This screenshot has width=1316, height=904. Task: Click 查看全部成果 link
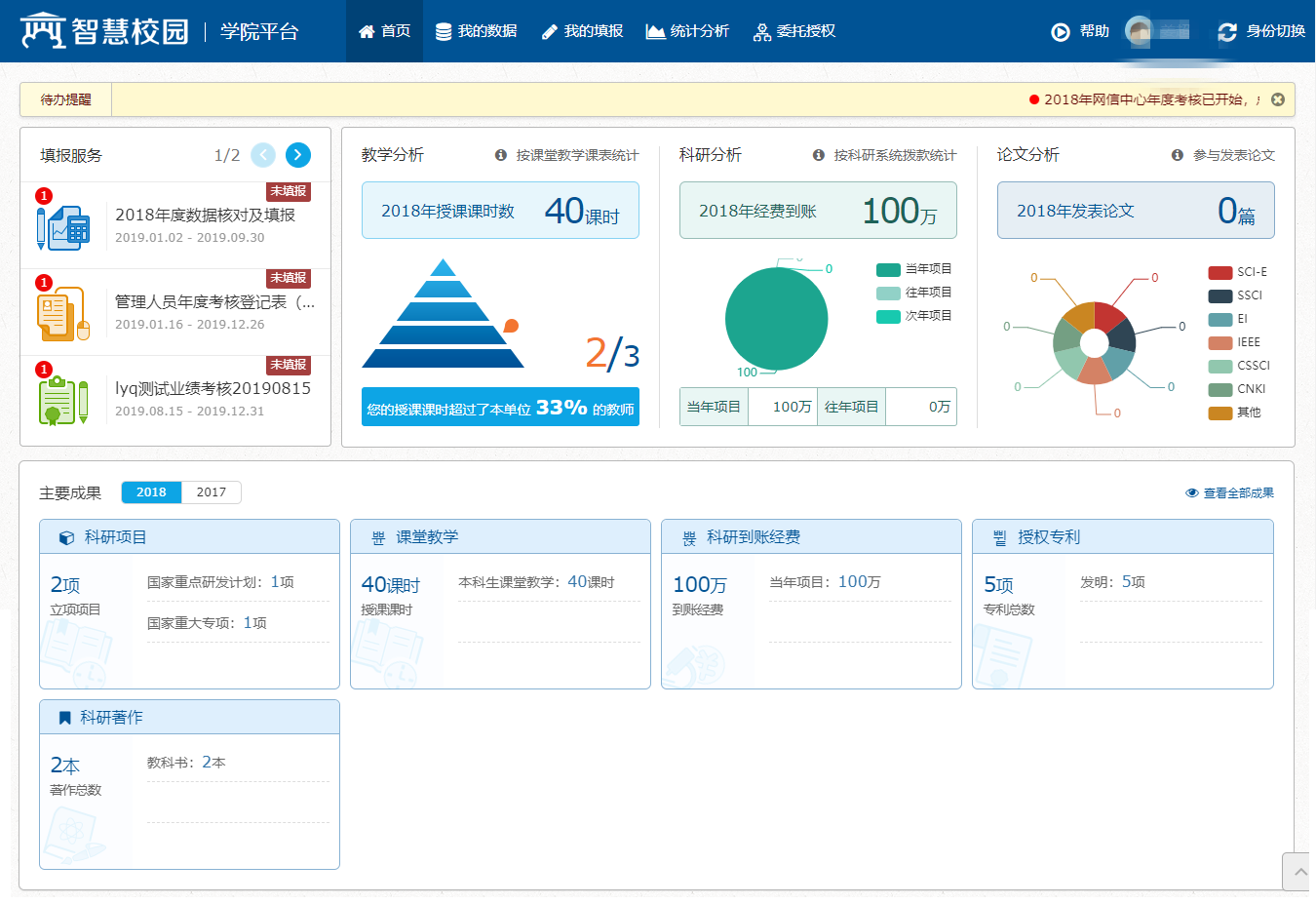[1230, 493]
